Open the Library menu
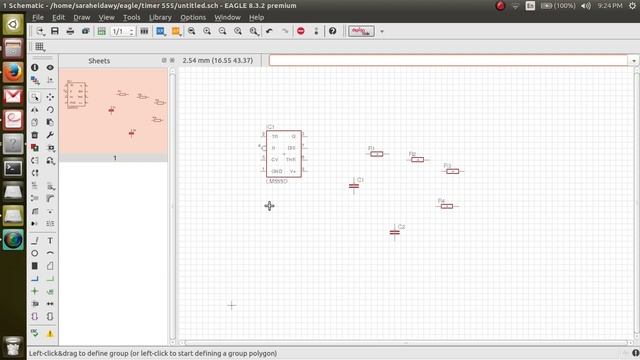This screenshot has width=640, height=360. (x=160, y=18)
